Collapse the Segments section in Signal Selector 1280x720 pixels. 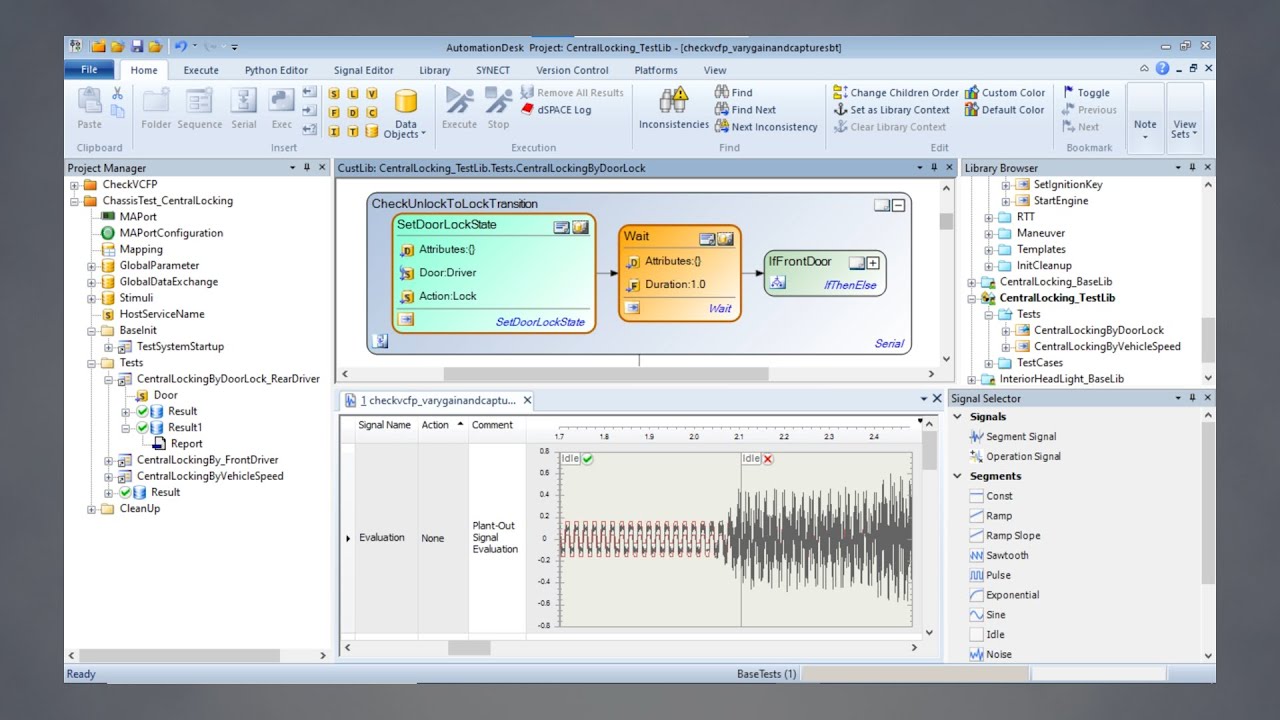(x=957, y=477)
